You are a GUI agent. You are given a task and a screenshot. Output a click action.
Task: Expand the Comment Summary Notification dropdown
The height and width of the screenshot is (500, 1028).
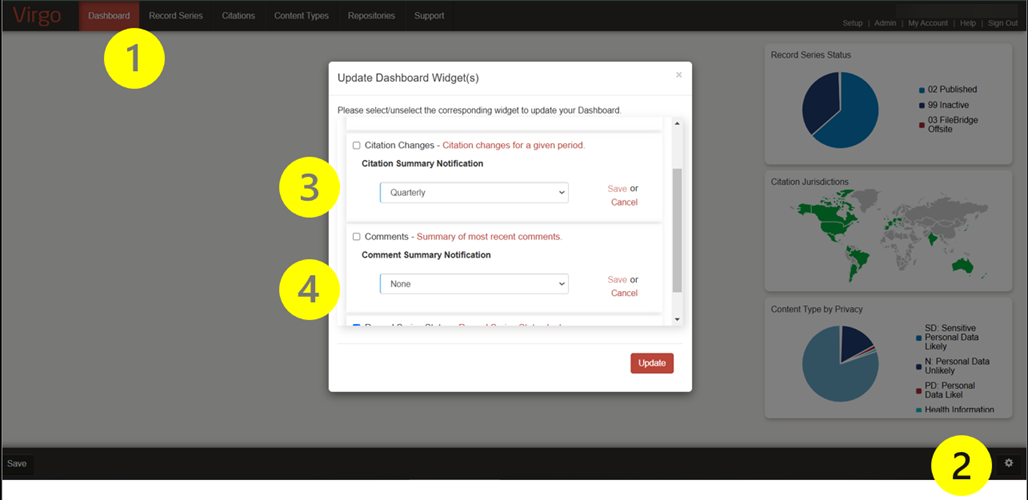473,284
